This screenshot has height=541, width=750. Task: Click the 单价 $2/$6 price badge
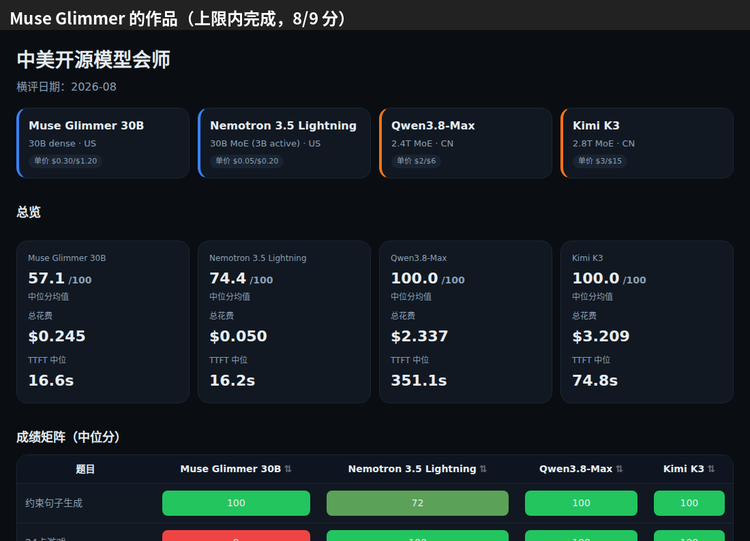click(416, 161)
